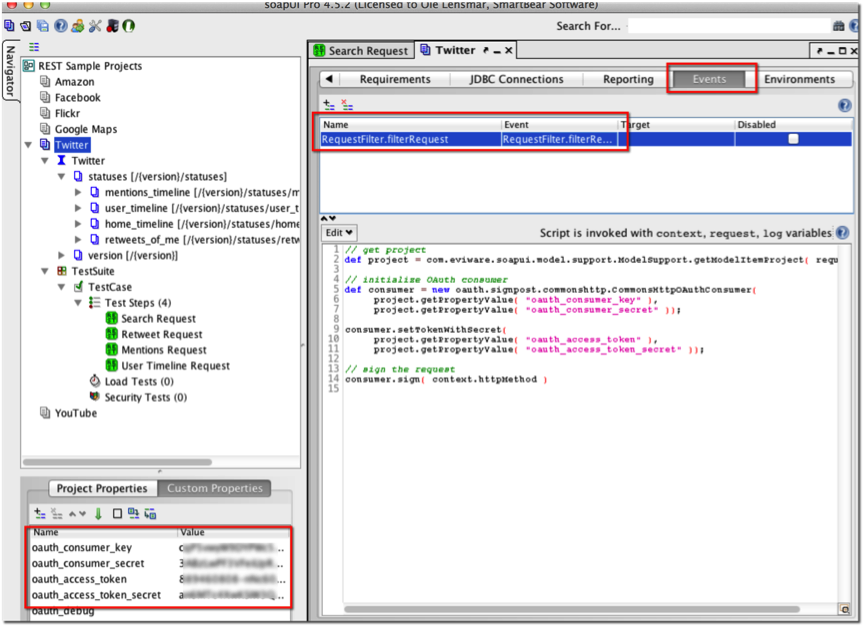Add a new project property via the plus icon
The width and height of the screenshot is (865, 628).
38,514
